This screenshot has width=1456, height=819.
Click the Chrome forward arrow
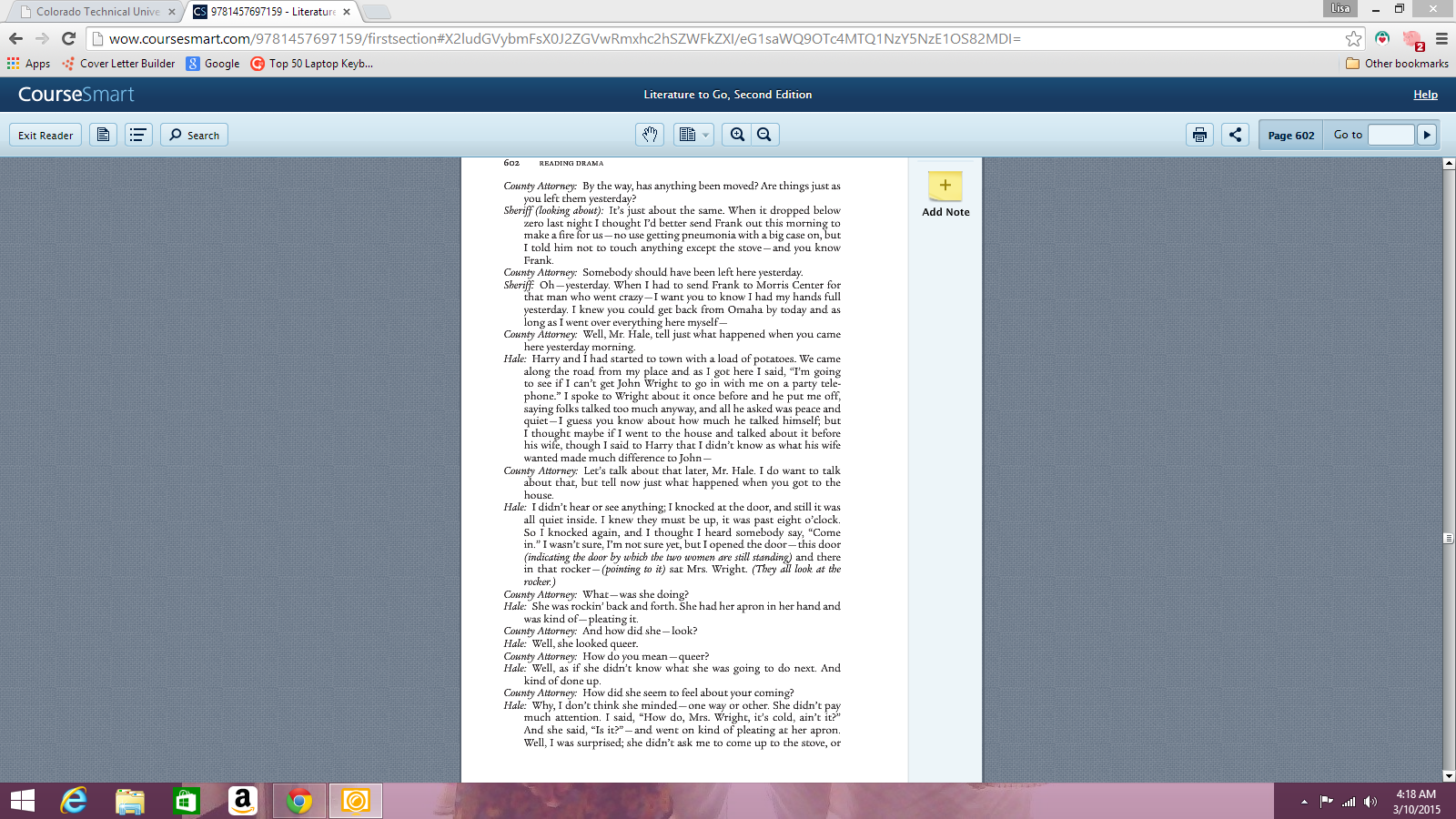pyautogui.click(x=42, y=38)
